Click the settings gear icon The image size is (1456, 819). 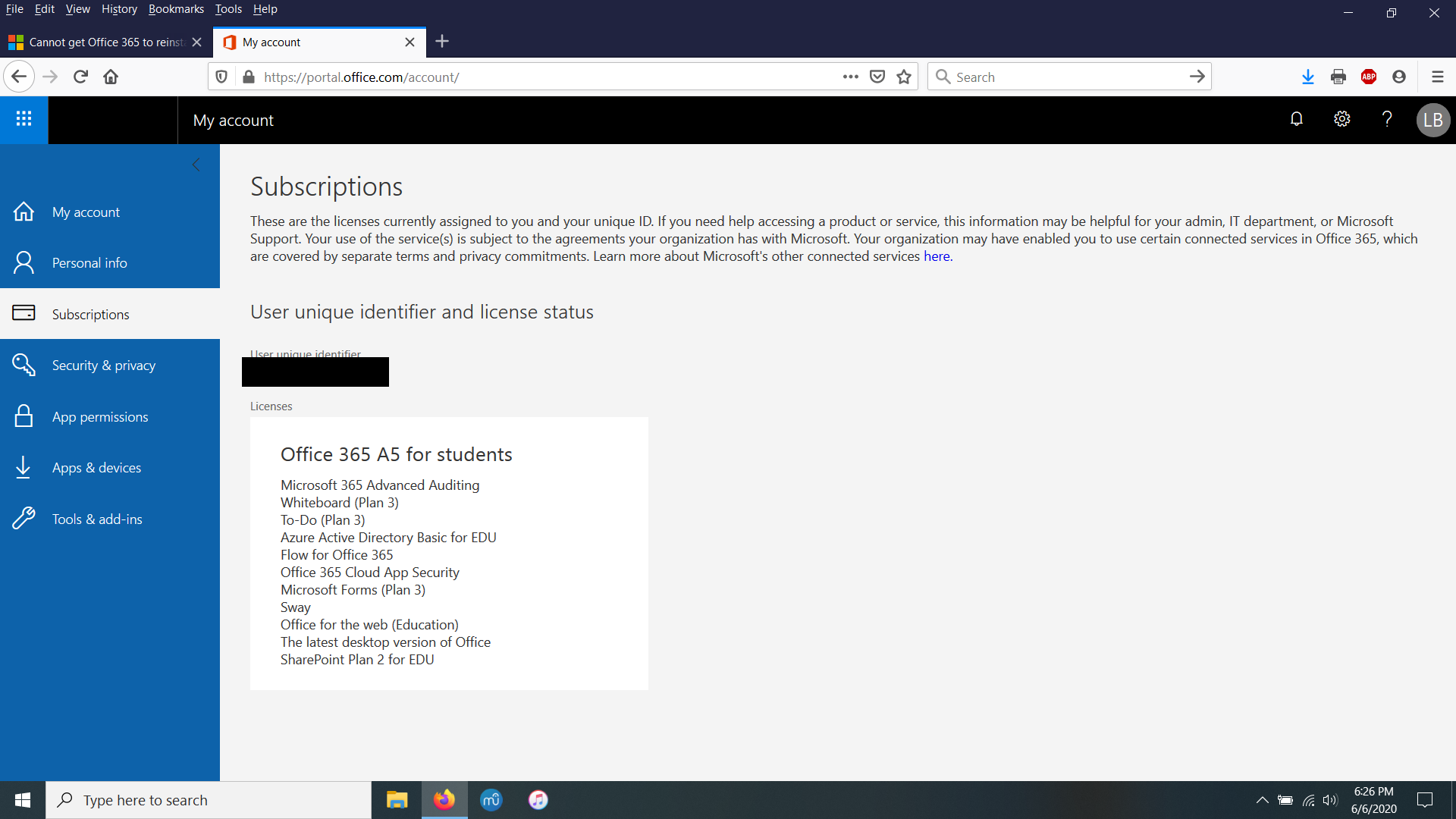coord(1342,120)
